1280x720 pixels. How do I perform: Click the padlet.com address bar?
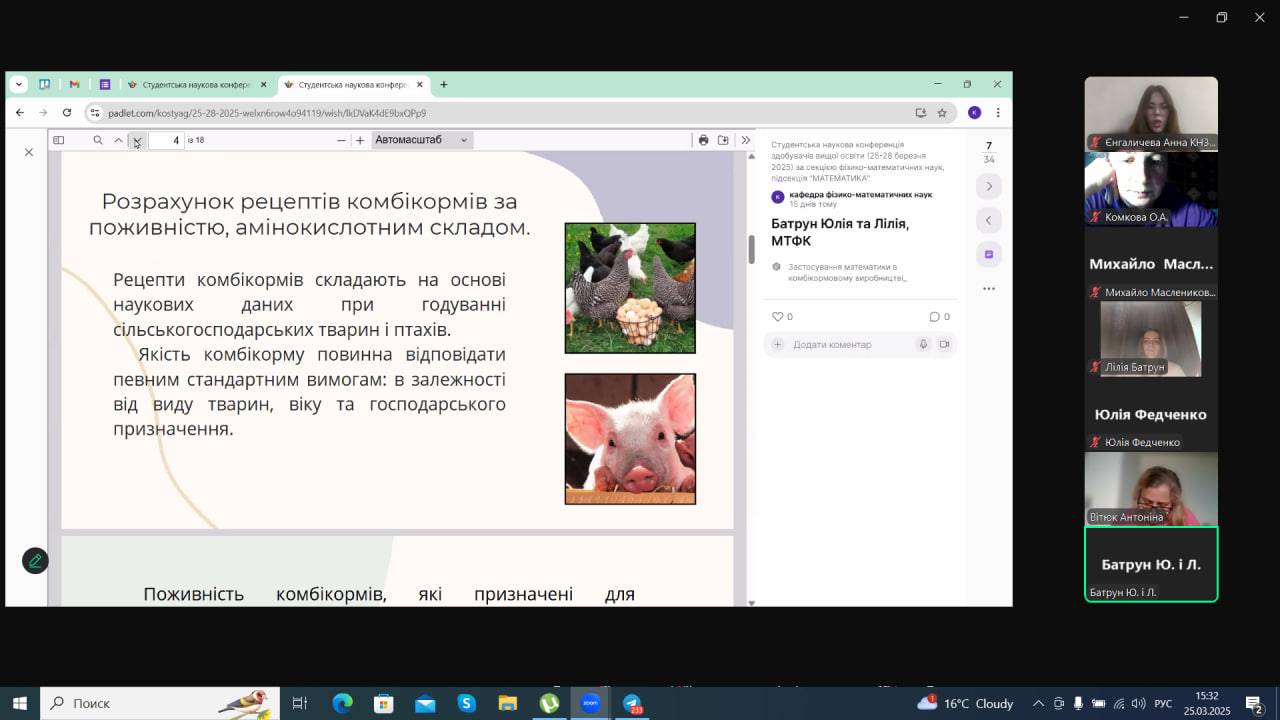coord(500,113)
